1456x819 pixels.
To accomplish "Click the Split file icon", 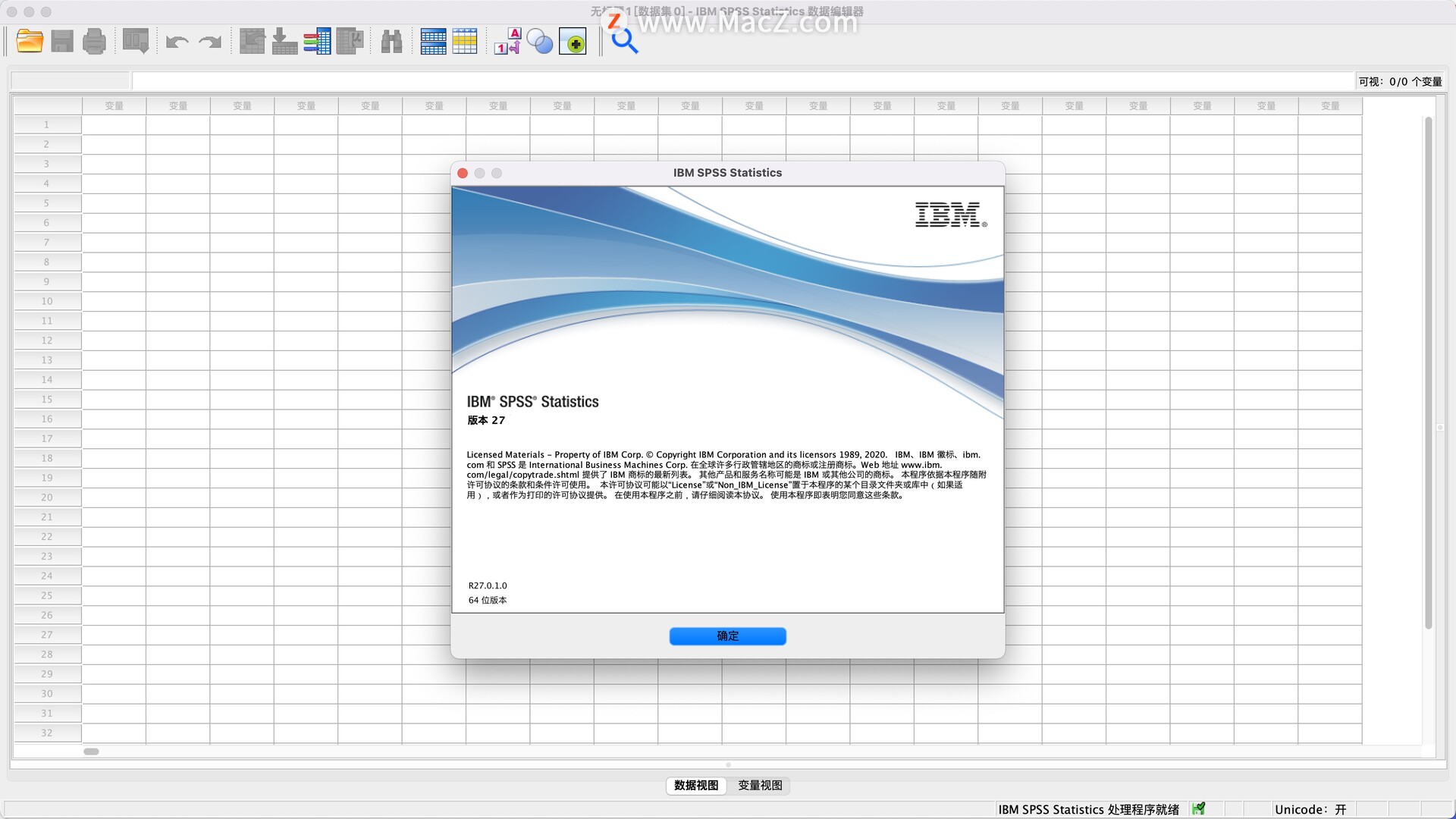I will coord(433,41).
